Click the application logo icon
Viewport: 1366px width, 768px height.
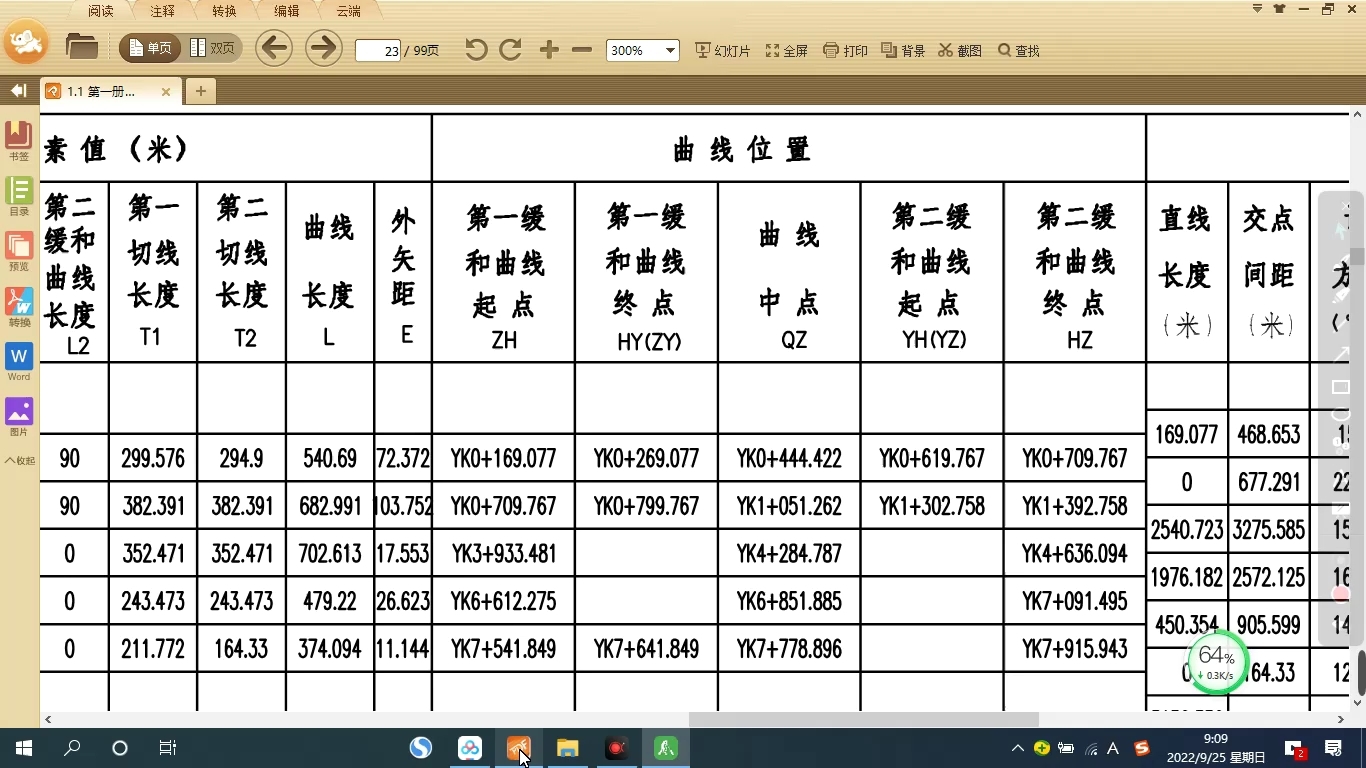point(27,42)
